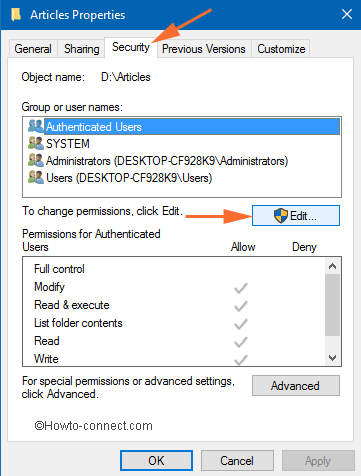Image resolution: width=361 pixels, height=476 pixels.
Task: Click the Authenticated Users group icon
Action: (x=36, y=126)
